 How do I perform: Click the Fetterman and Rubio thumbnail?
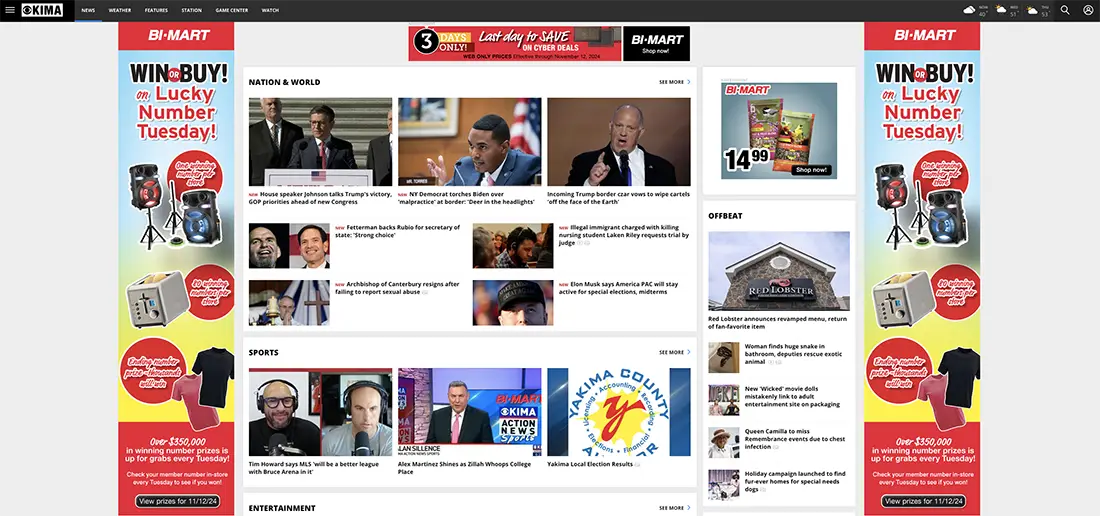click(x=289, y=246)
